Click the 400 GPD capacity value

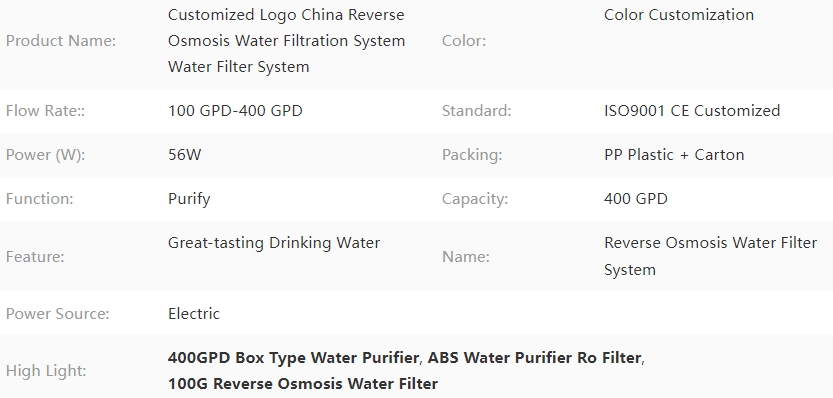635,199
